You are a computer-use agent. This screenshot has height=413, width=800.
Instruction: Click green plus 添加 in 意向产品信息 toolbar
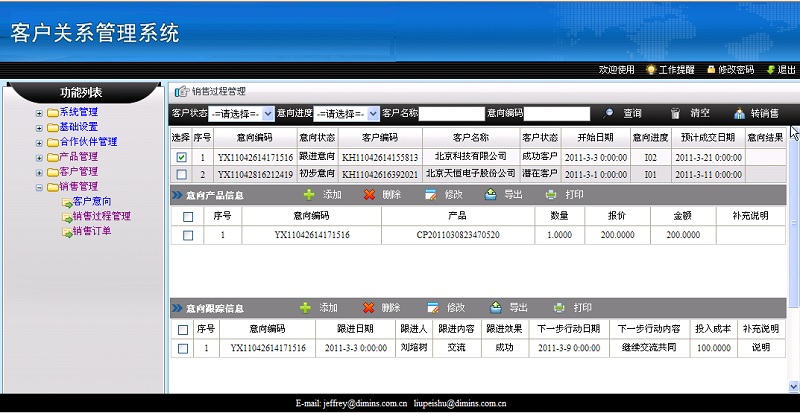click(309, 195)
